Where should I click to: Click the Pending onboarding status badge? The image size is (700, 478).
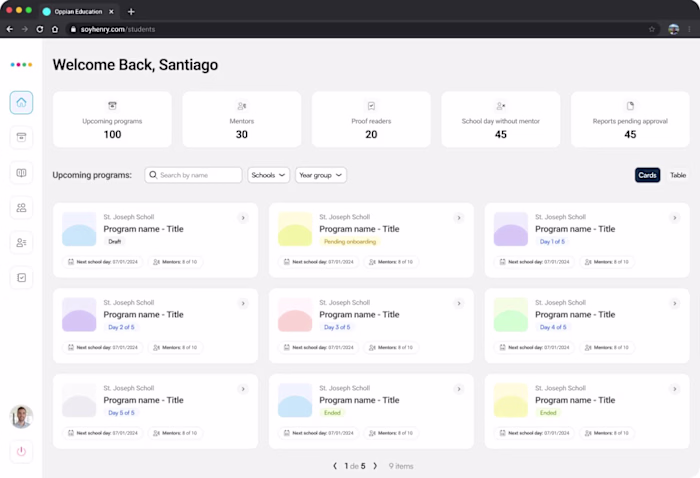click(x=350, y=241)
